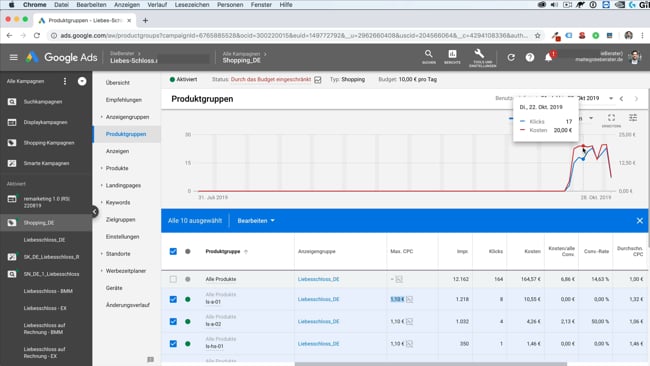Open bid chart icon for ls-hs-01
650x366 pixels.
[410, 344]
